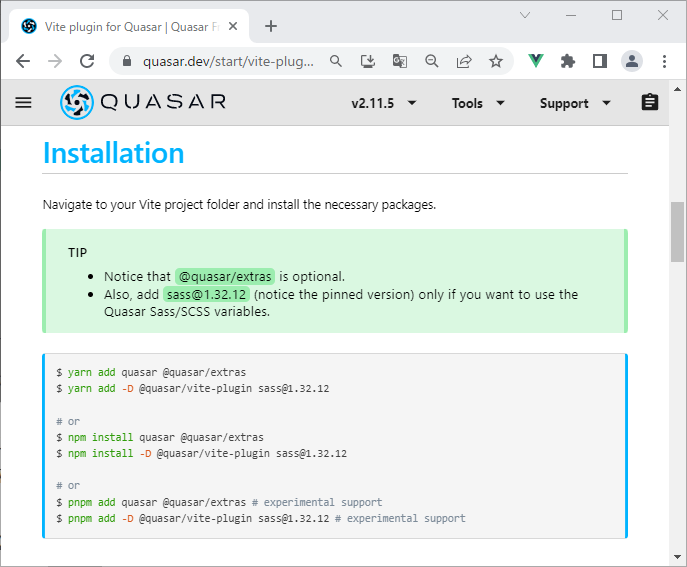The width and height of the screenshot is (687, 567).
Task: Share this page via share icon
Action: [464, 61]
